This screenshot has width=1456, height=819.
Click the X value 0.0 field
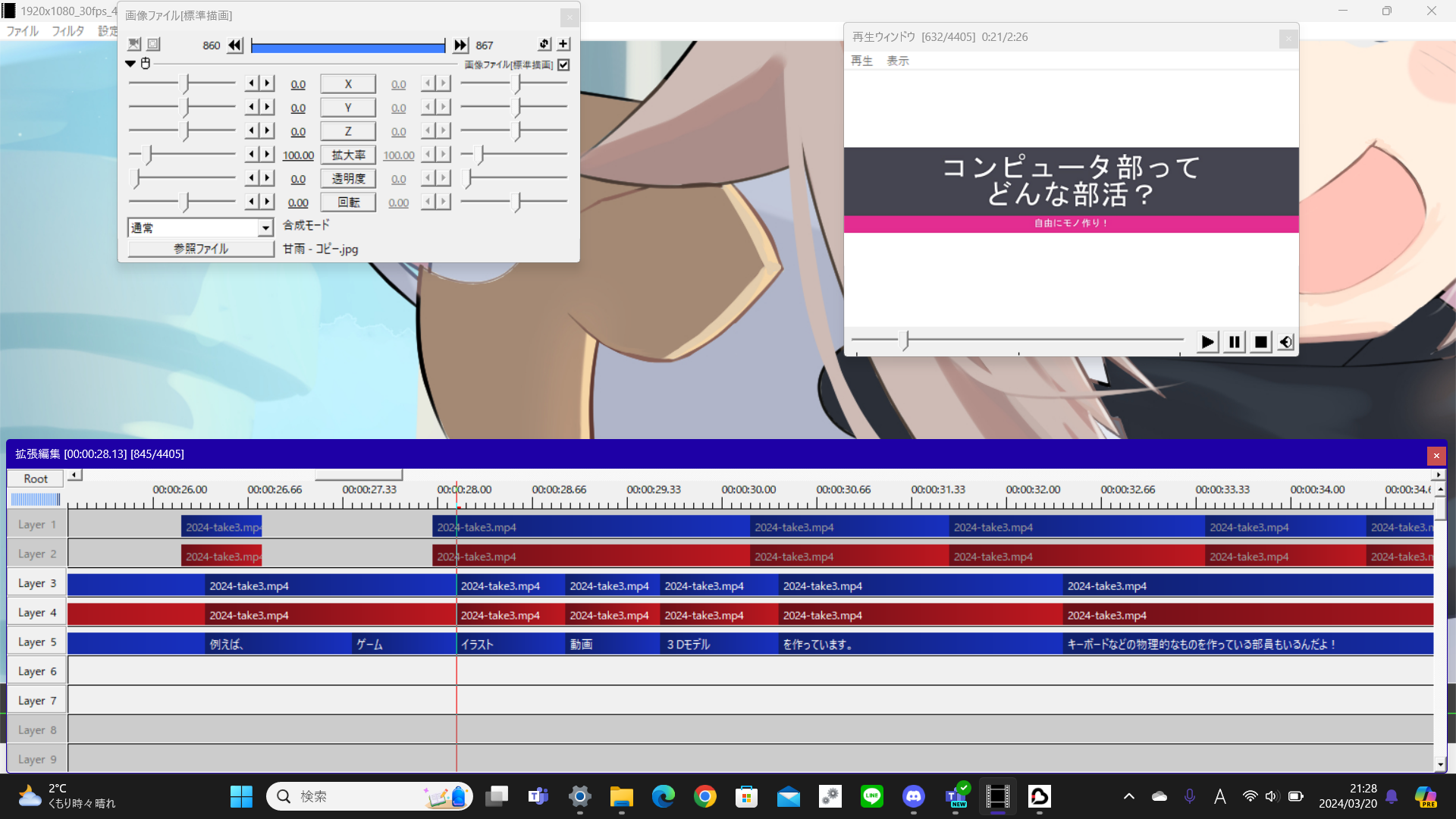click(x=298, y=84)
